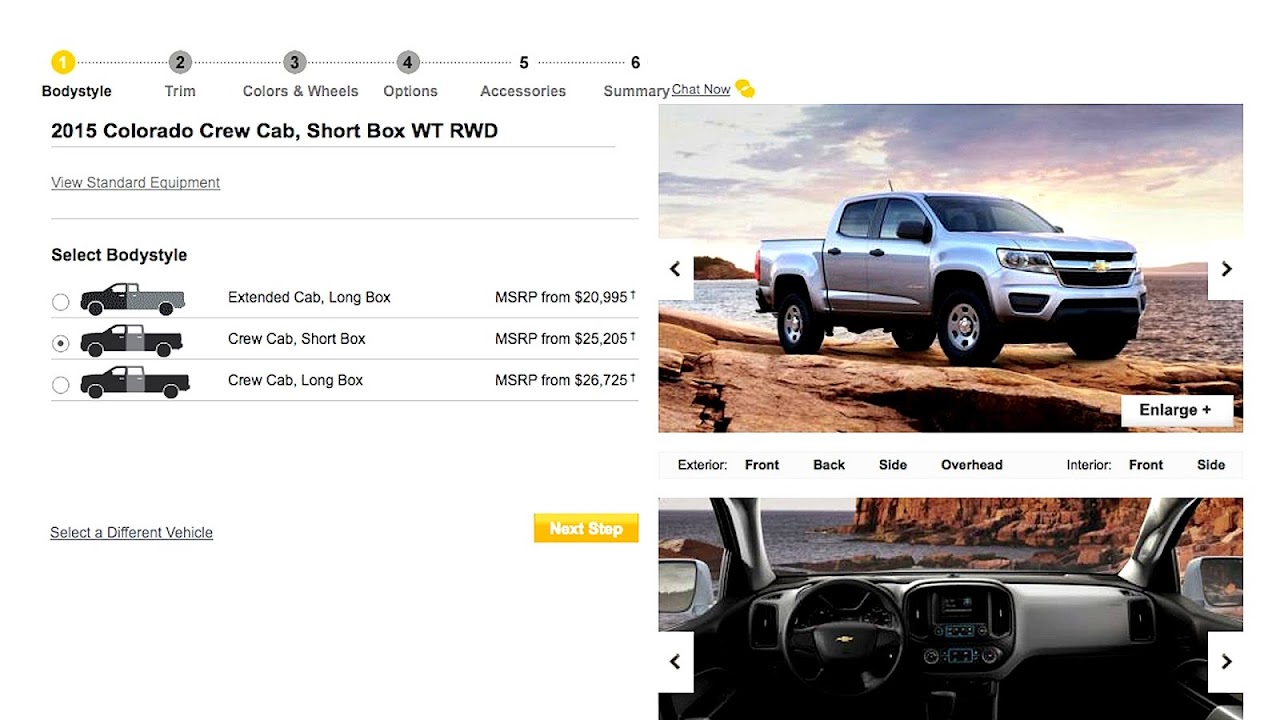1280x720 pixels.
Task: Show the Interior Front view
Action: coord(1146,465)
